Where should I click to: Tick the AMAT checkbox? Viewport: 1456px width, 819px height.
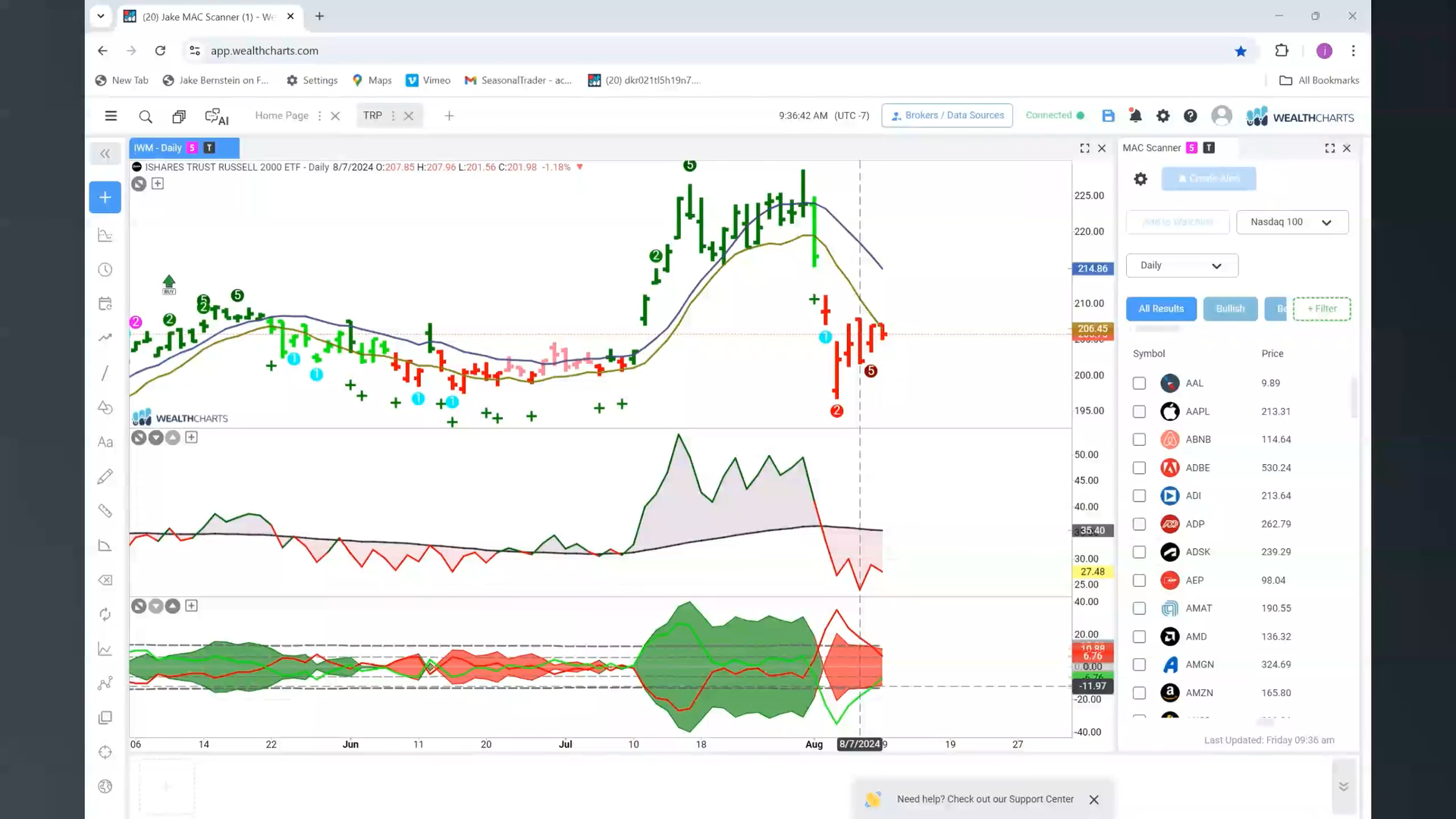pyautogui.click(x=1139, y=608)
